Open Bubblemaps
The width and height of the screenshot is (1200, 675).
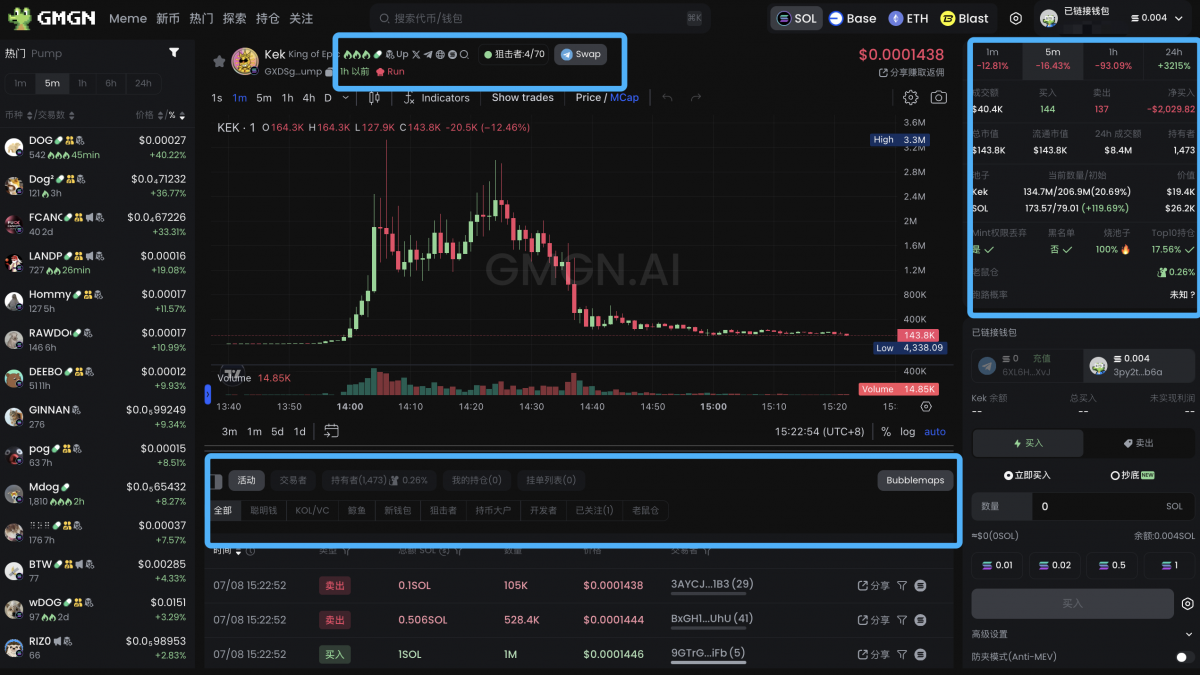[915, 480]
